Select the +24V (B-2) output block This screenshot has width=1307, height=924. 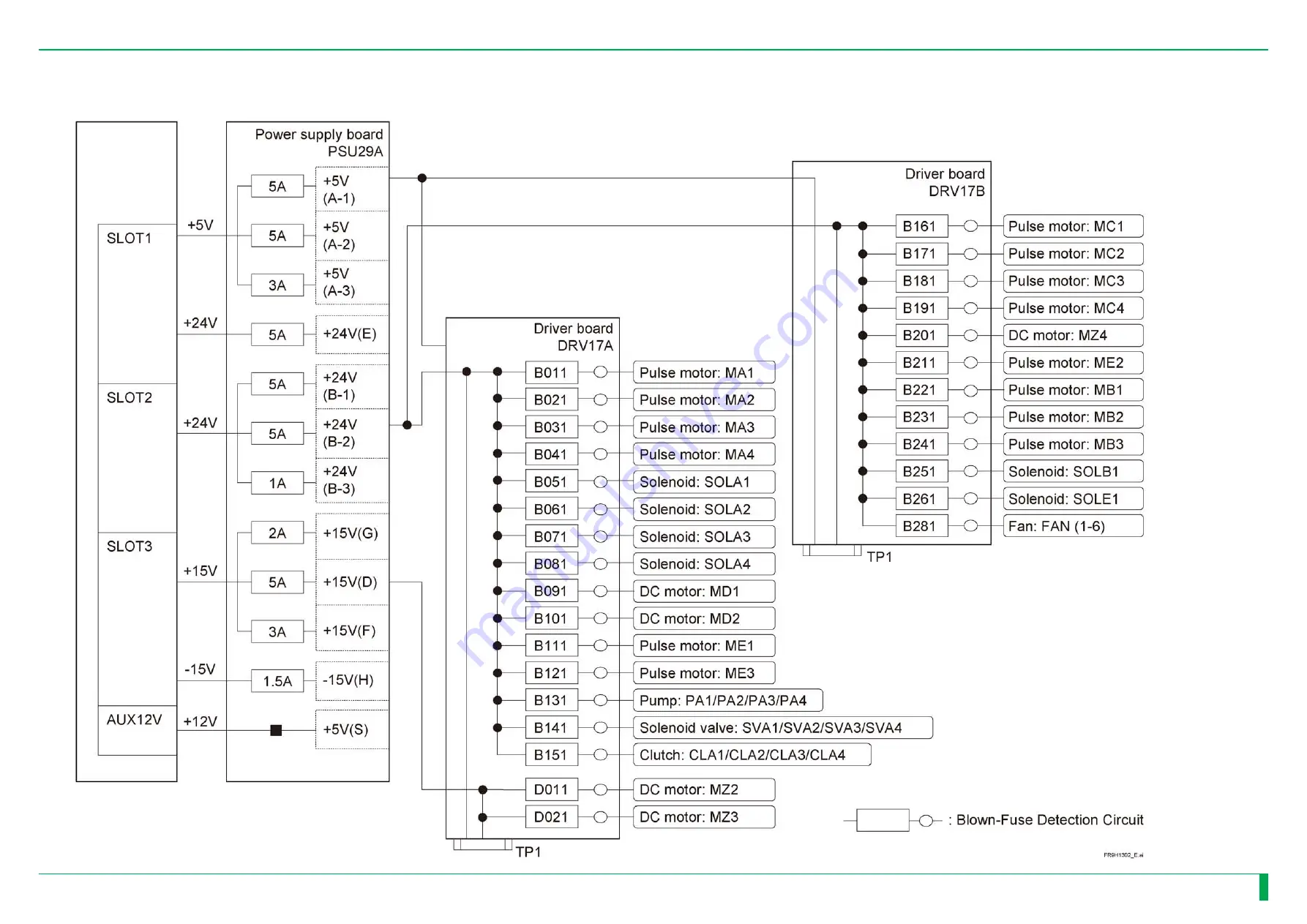pos(352,433)
